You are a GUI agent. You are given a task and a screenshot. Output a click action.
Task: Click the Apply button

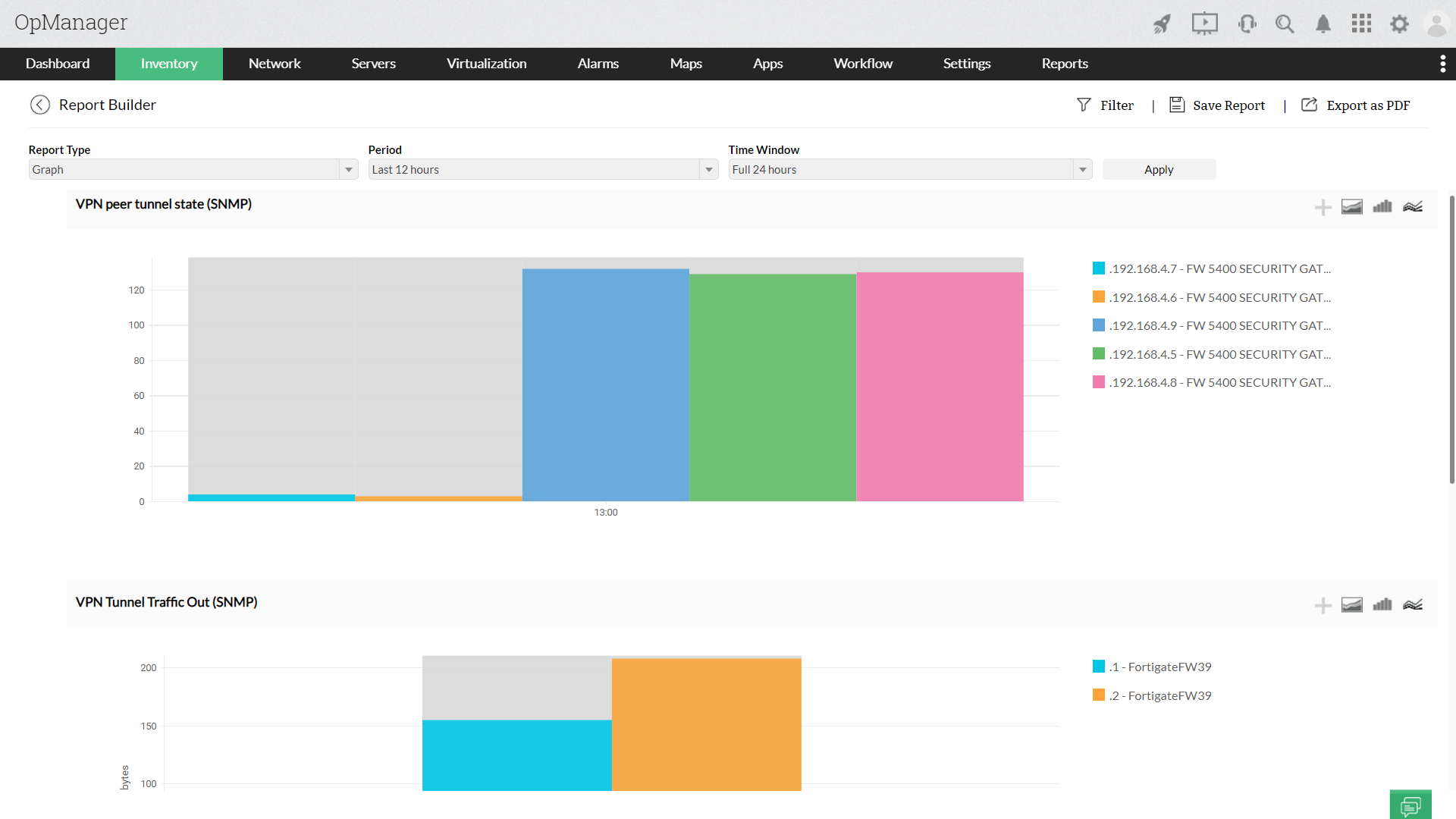point(1158,170)
